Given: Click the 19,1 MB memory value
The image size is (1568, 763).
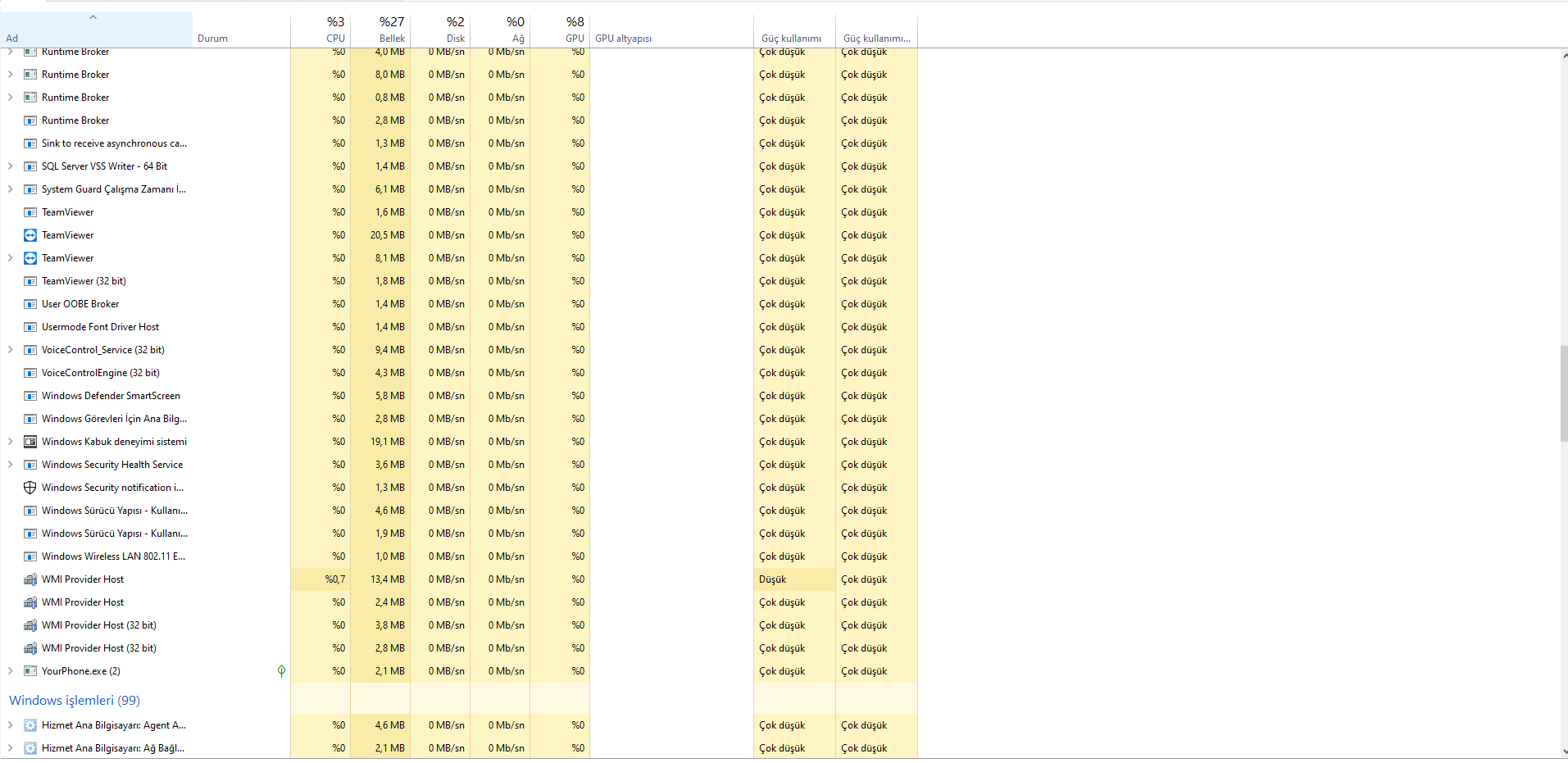Looking at the screenshot, I should [387, 442].
